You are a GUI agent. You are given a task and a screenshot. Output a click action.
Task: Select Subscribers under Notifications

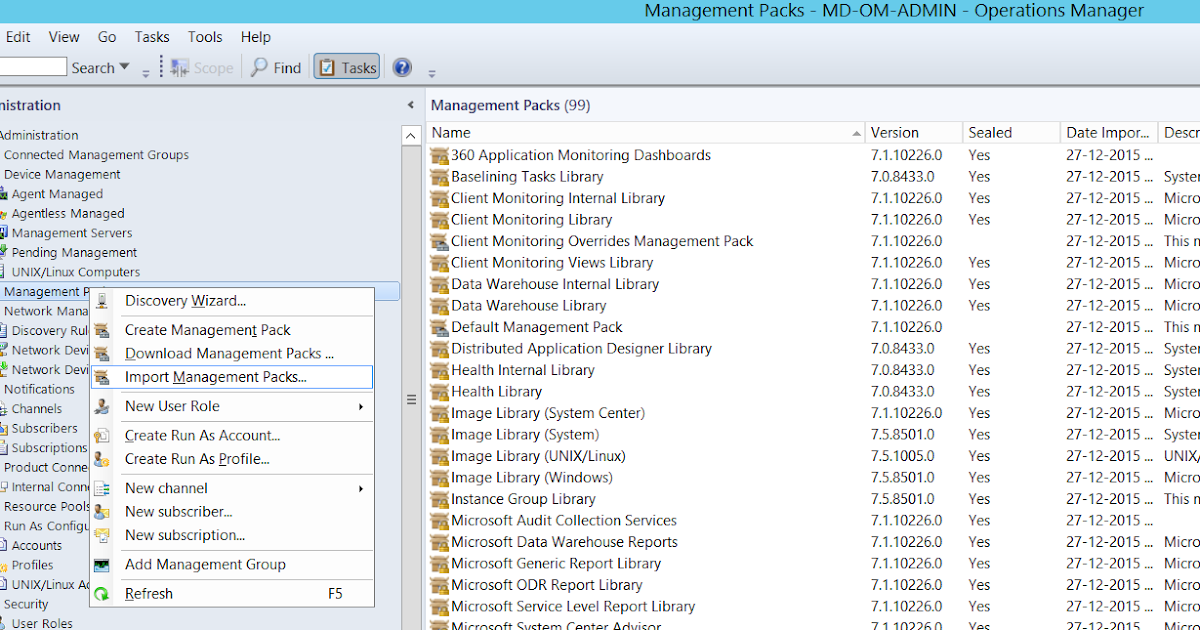pyautogui.click(x=45, y=428)
